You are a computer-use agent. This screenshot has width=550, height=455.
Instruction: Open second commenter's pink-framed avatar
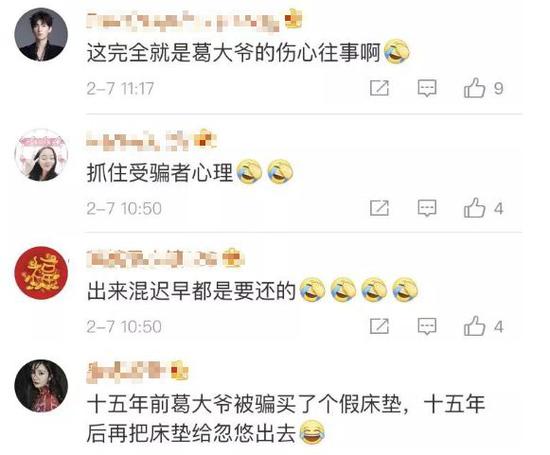[x=41, y=155]
